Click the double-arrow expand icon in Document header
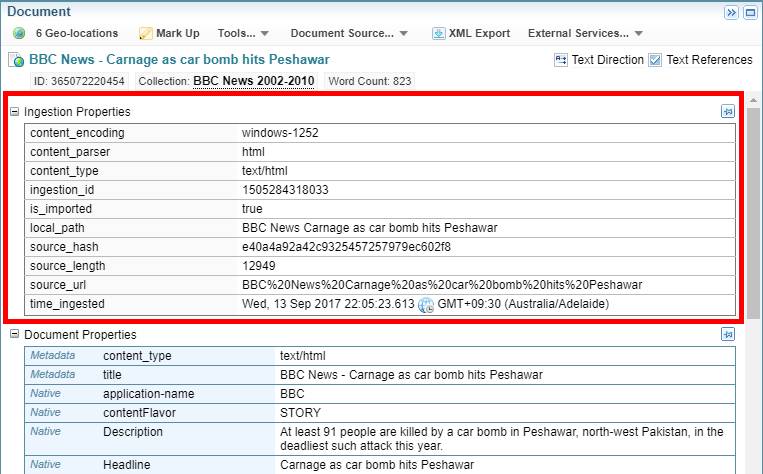This screenshot has width=763, height=474. click(731, 12)
